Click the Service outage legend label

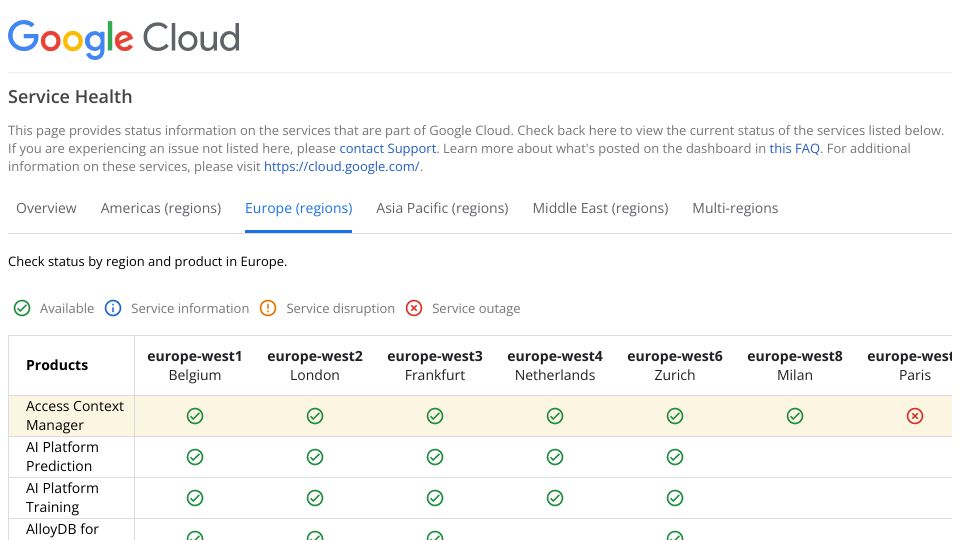click(476, 309)
